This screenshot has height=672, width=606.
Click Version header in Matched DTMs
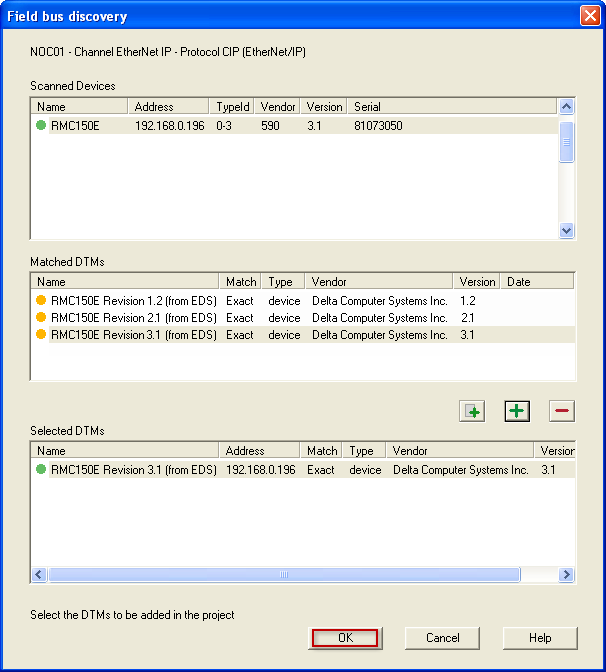point(477,282)
